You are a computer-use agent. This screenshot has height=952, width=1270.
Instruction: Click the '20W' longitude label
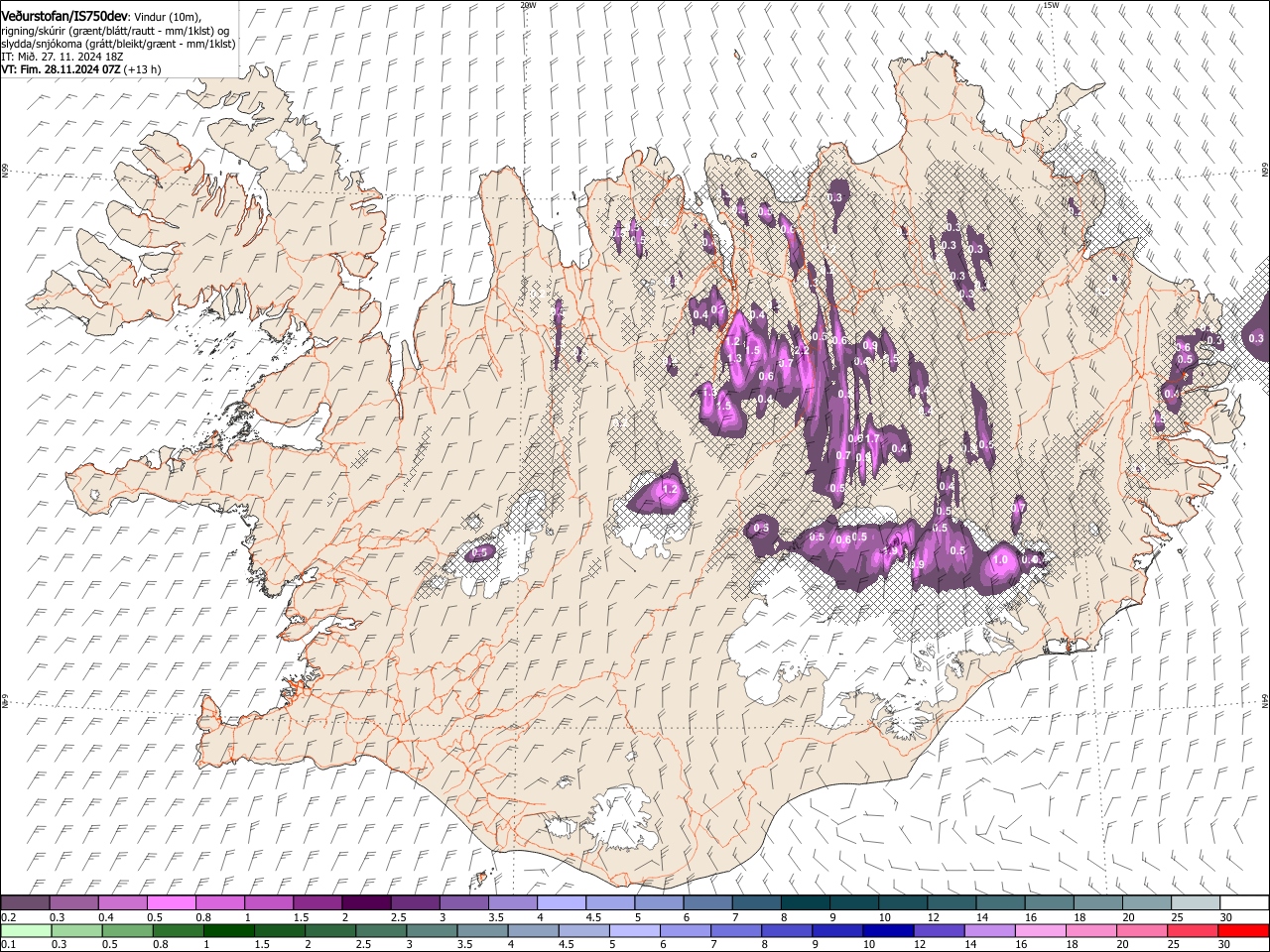tap(528, 5)
